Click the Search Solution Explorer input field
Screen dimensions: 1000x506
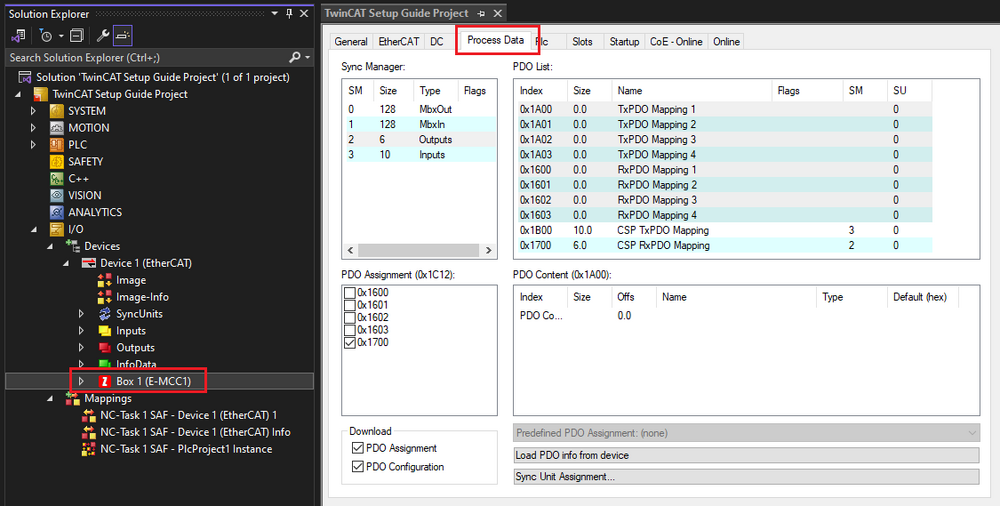pyautogui.click(x=147, y=57)
